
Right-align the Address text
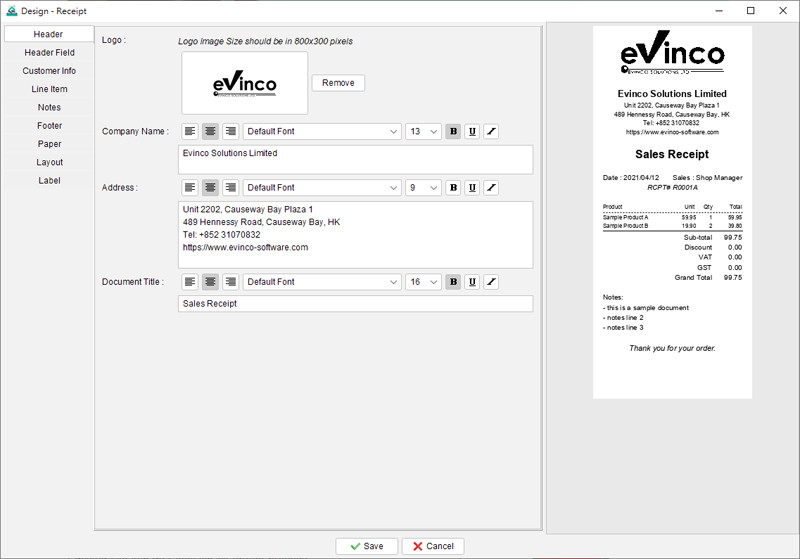pos(231,188)
